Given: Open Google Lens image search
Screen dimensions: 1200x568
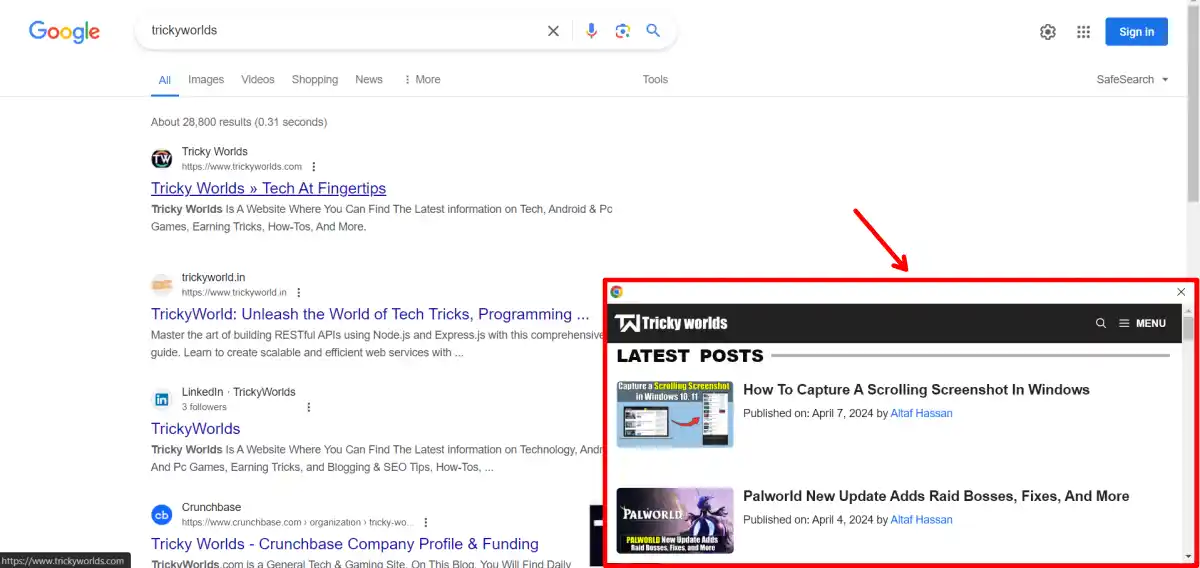Looking at the screenshot, I should click(x=622, y=31).
